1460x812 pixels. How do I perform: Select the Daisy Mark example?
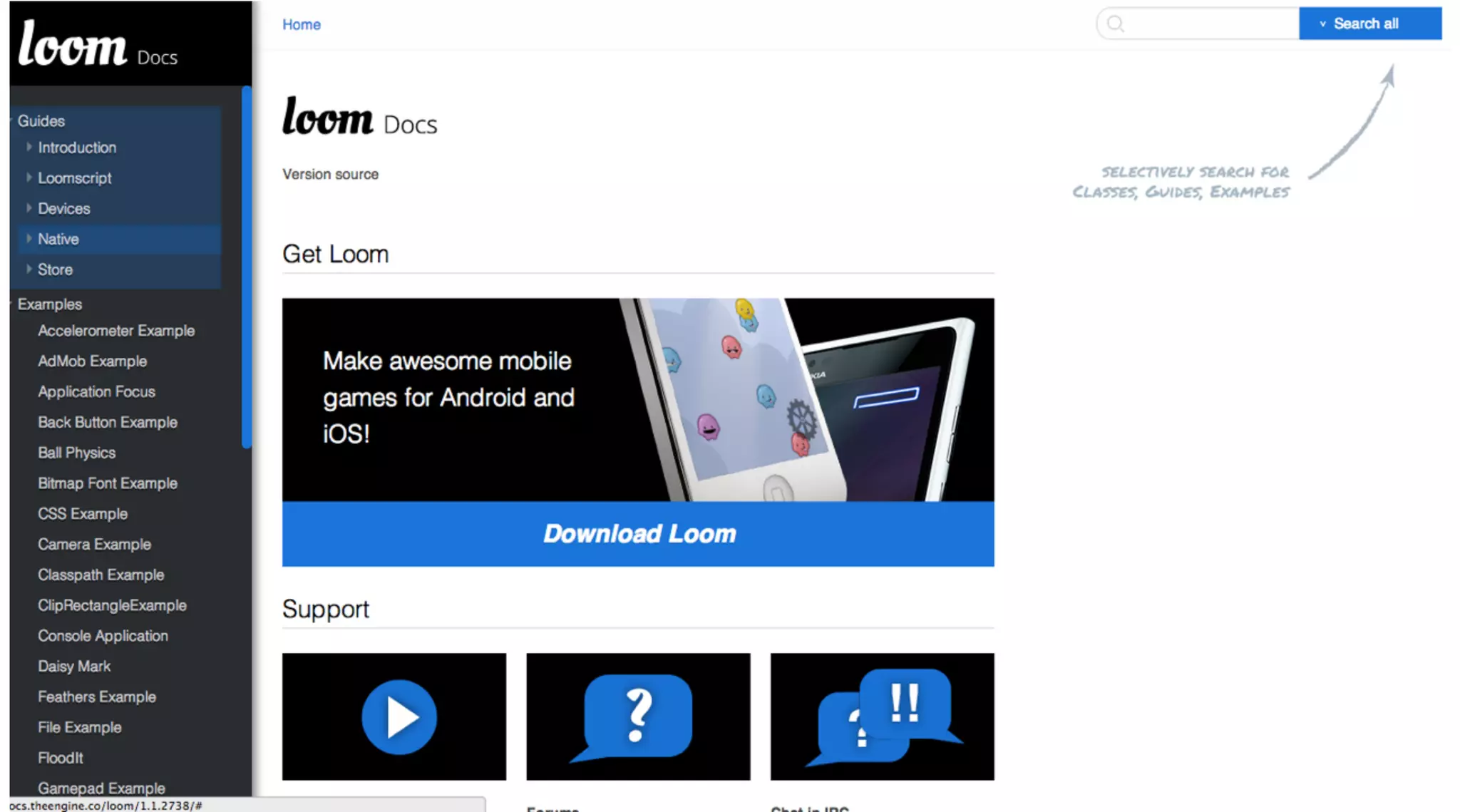click(74, 666)
